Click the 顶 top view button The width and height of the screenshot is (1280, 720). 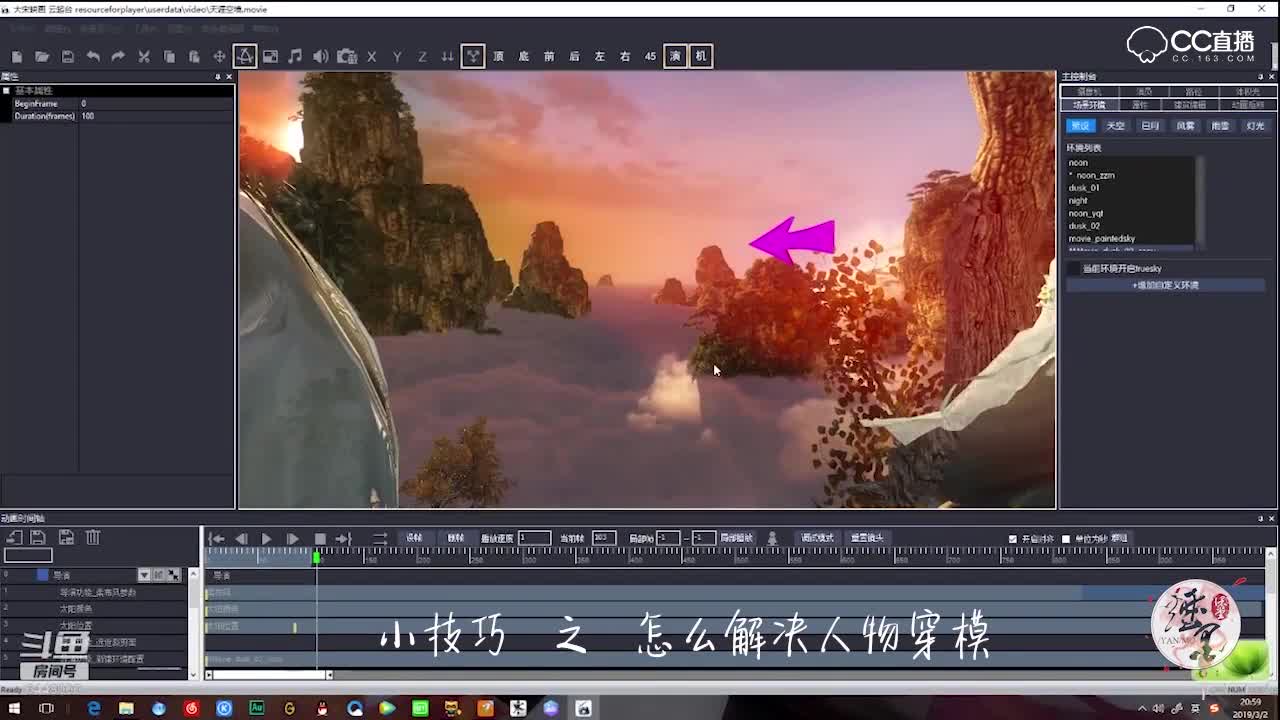point(498,57)
